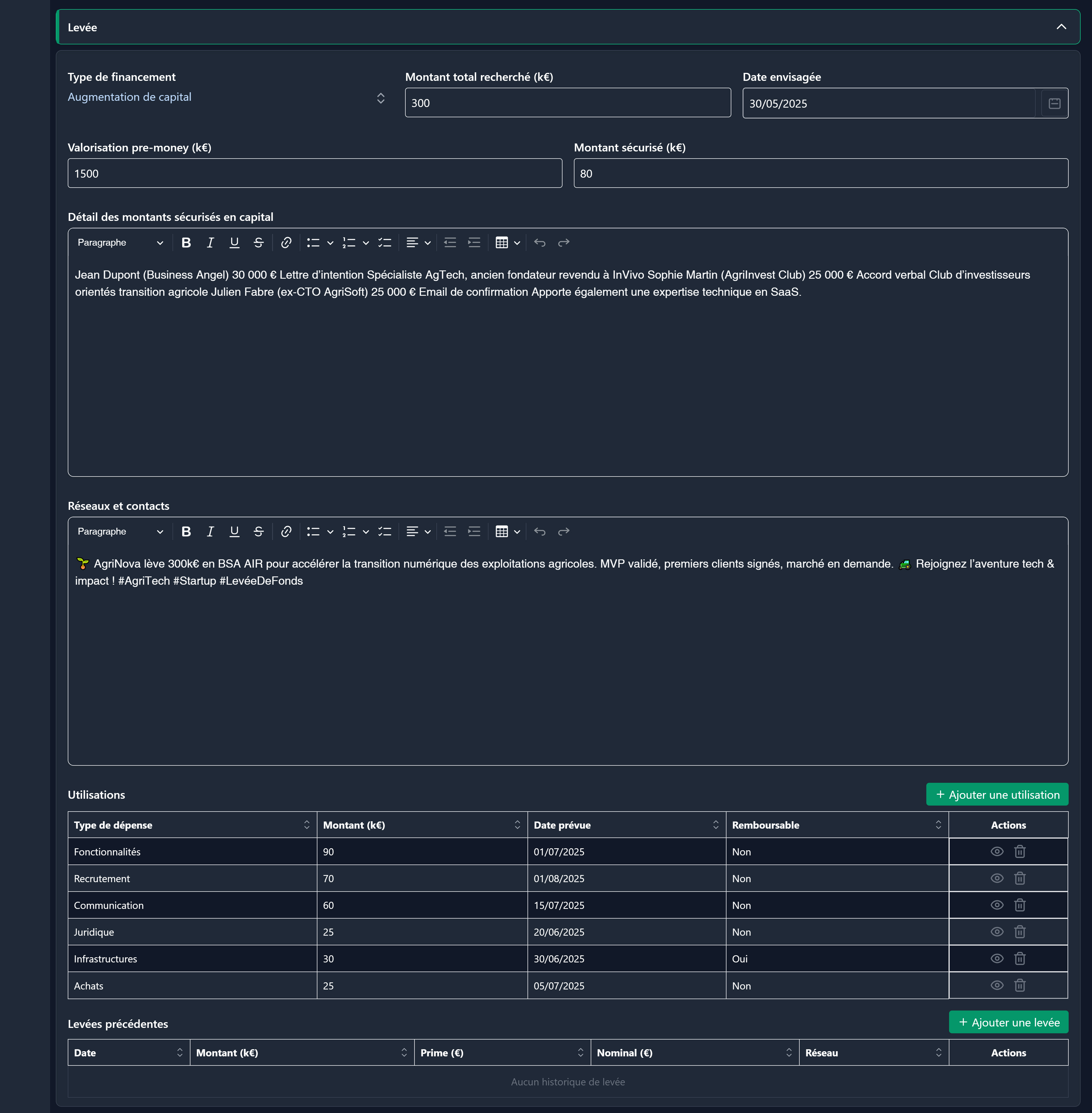
Task: View the Fonctionnalités expense row
Action: tap(997, 851)
